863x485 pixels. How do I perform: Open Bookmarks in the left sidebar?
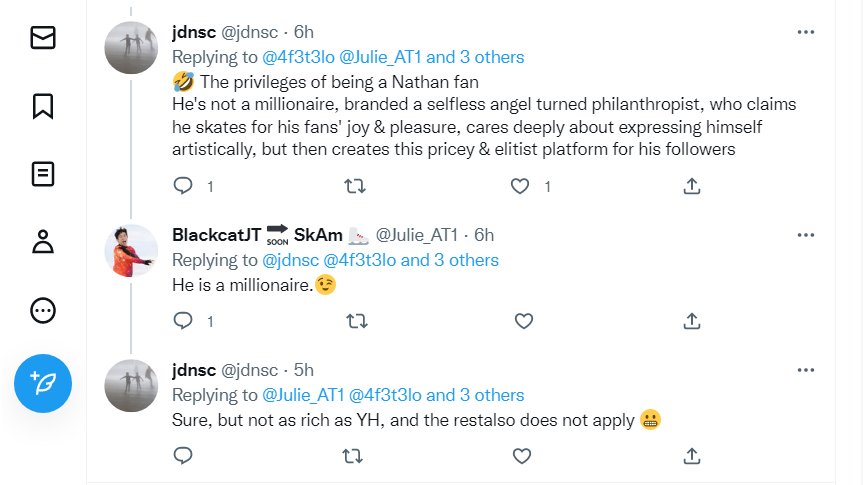click(43, 106)
